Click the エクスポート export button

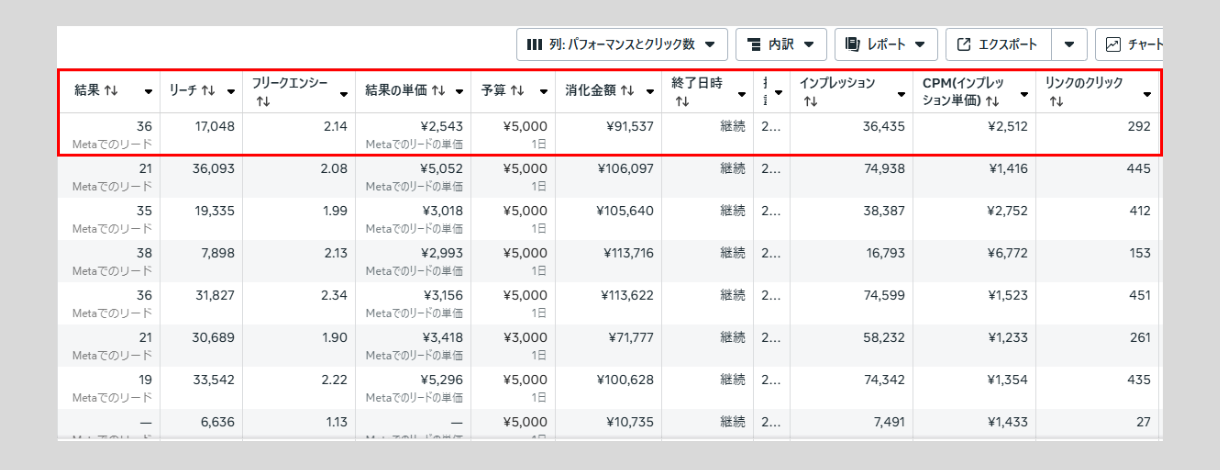[997, 44]
